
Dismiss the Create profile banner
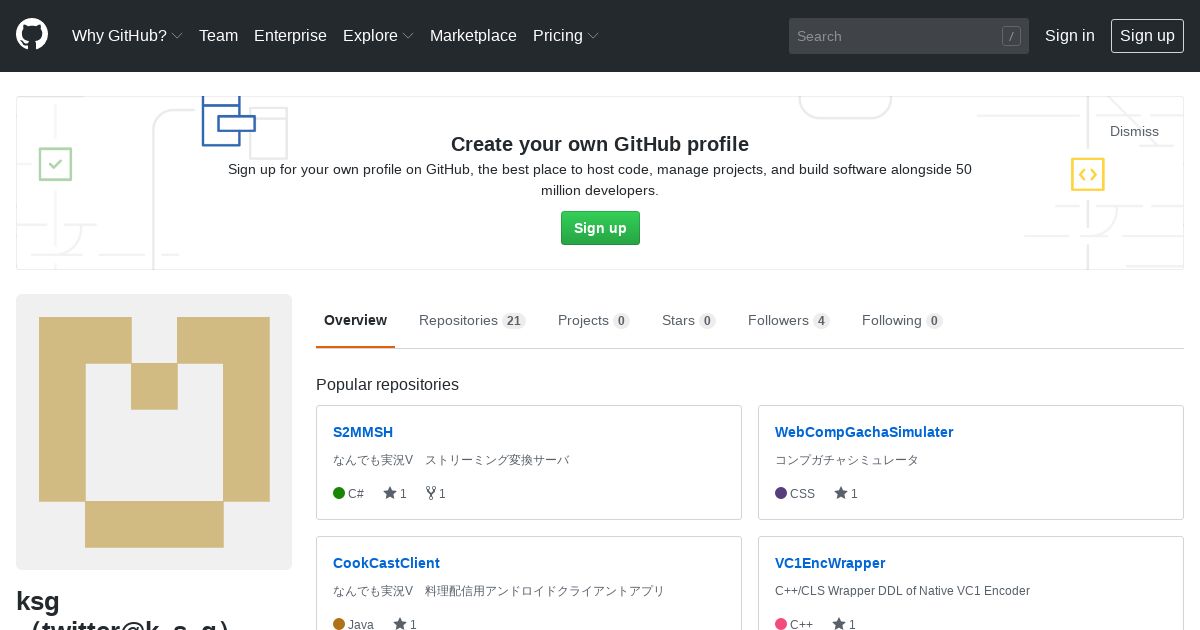point(1134,131)
